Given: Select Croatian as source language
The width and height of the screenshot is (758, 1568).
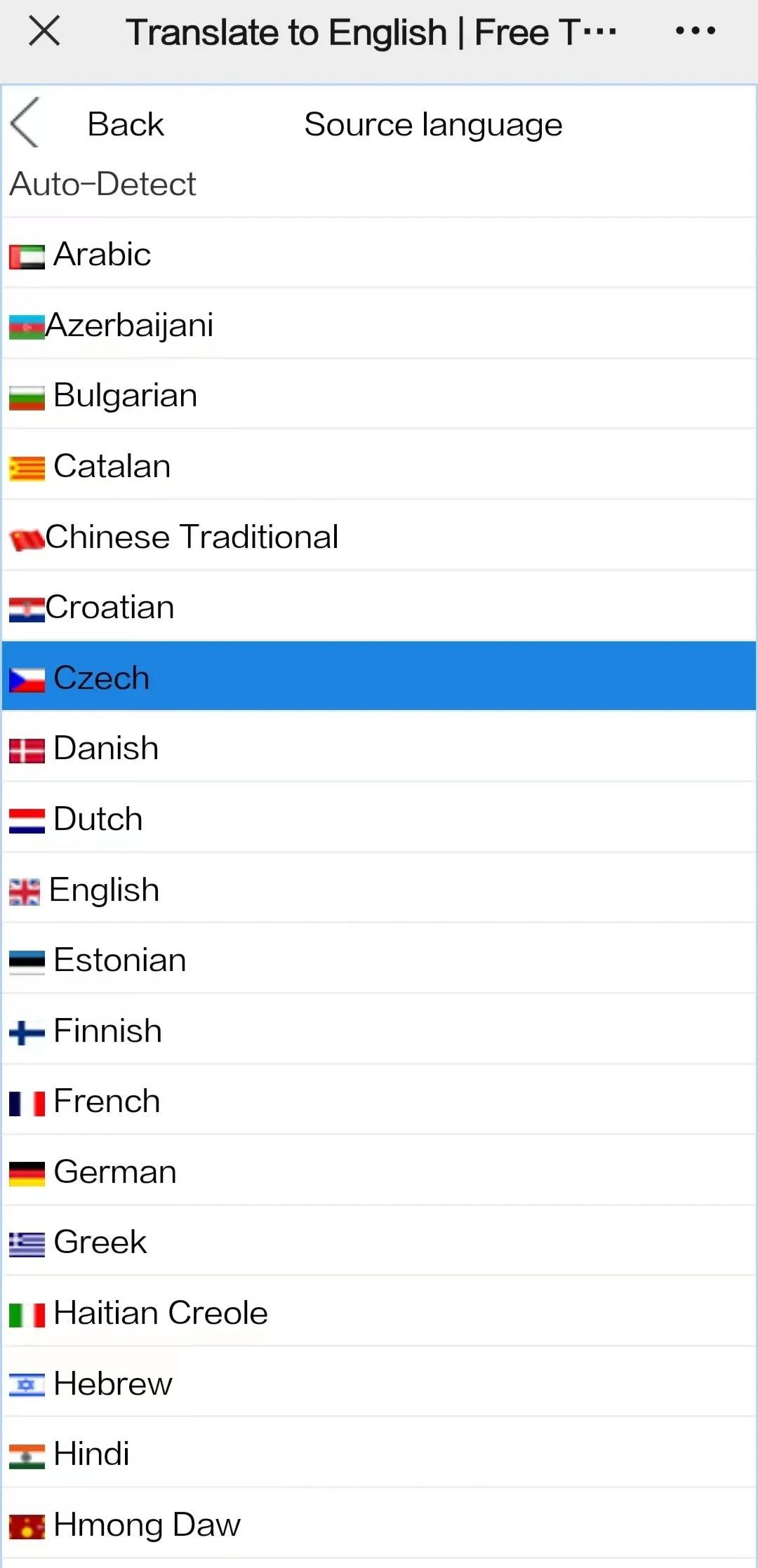Looking at the screenshot, I should click(x=109, y=607).
